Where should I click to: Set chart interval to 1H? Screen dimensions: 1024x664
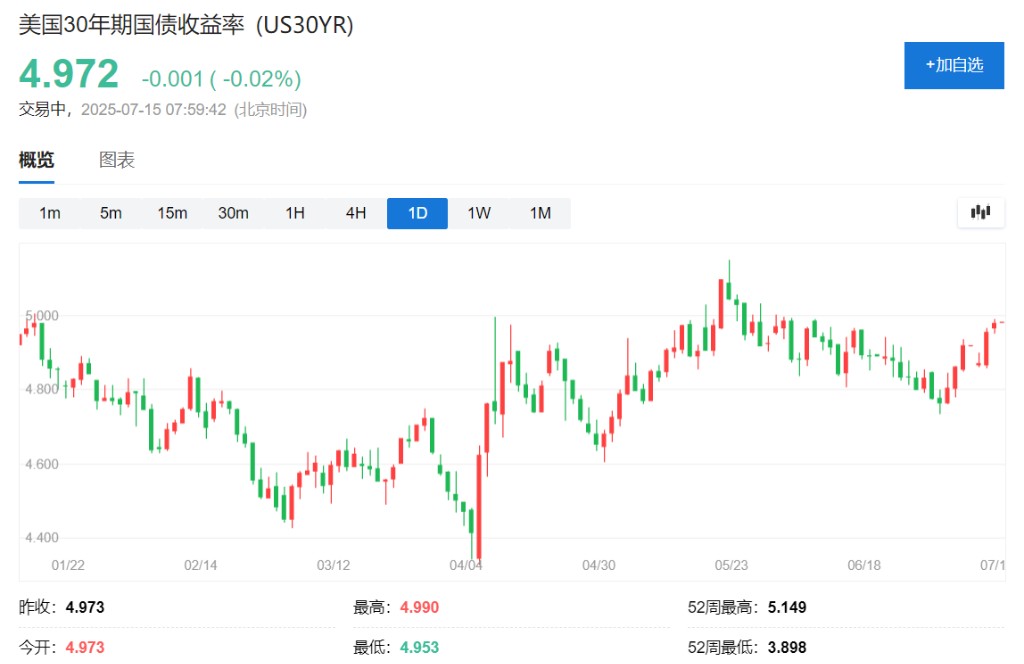pos(295,213)
